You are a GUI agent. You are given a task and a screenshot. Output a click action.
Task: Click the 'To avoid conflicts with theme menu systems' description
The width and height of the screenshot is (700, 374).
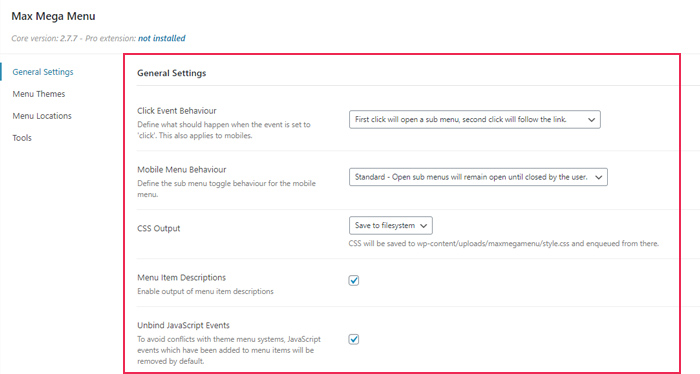tap(229, 350)
